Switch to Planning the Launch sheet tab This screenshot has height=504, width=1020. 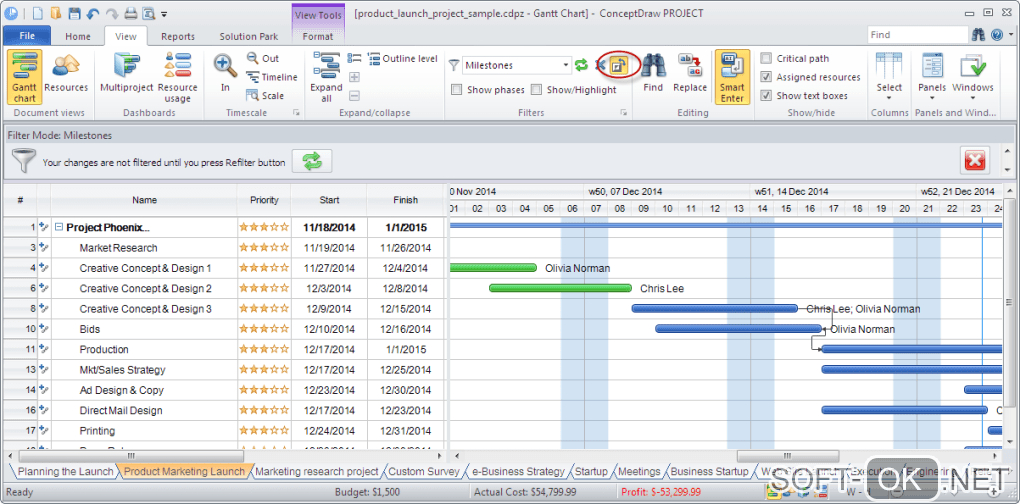click(66, 471)
